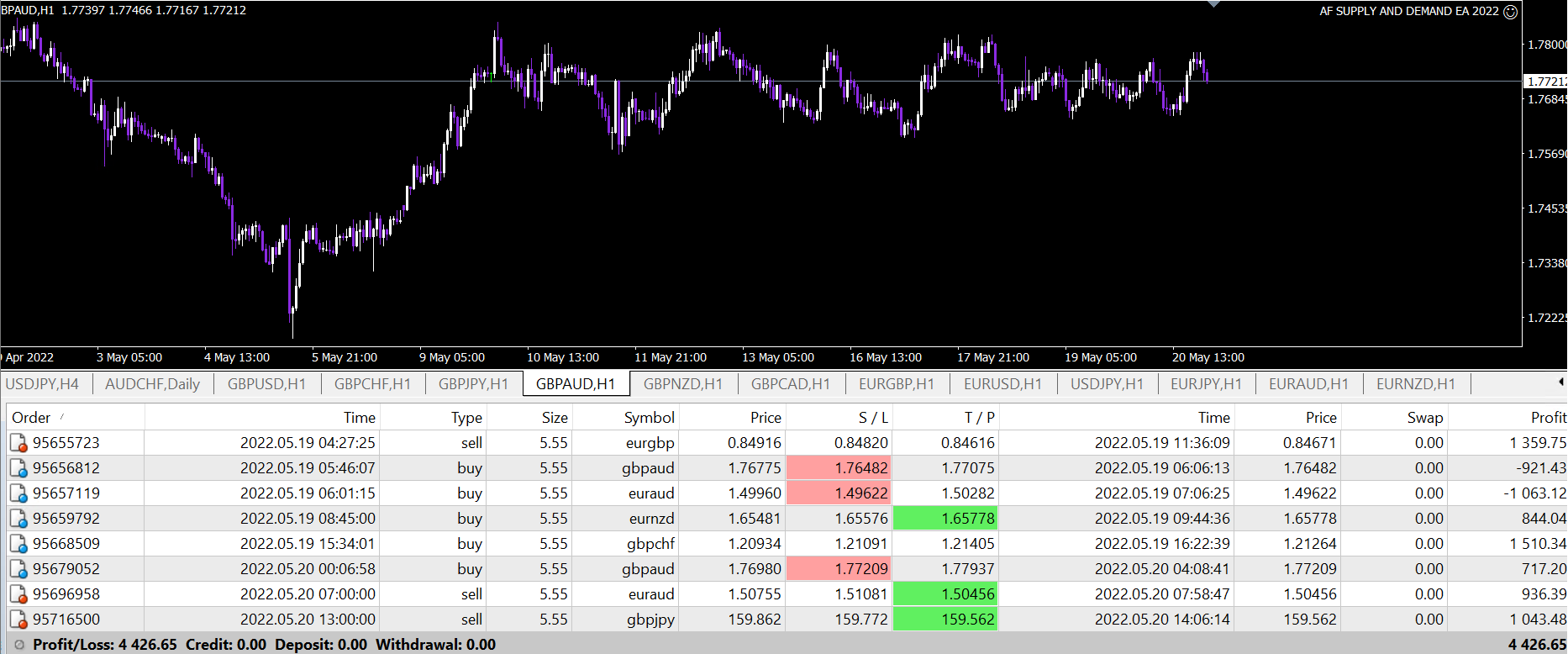Click the Symbol column header
The width and height of the screenshot is (1568, 654).
649,418
